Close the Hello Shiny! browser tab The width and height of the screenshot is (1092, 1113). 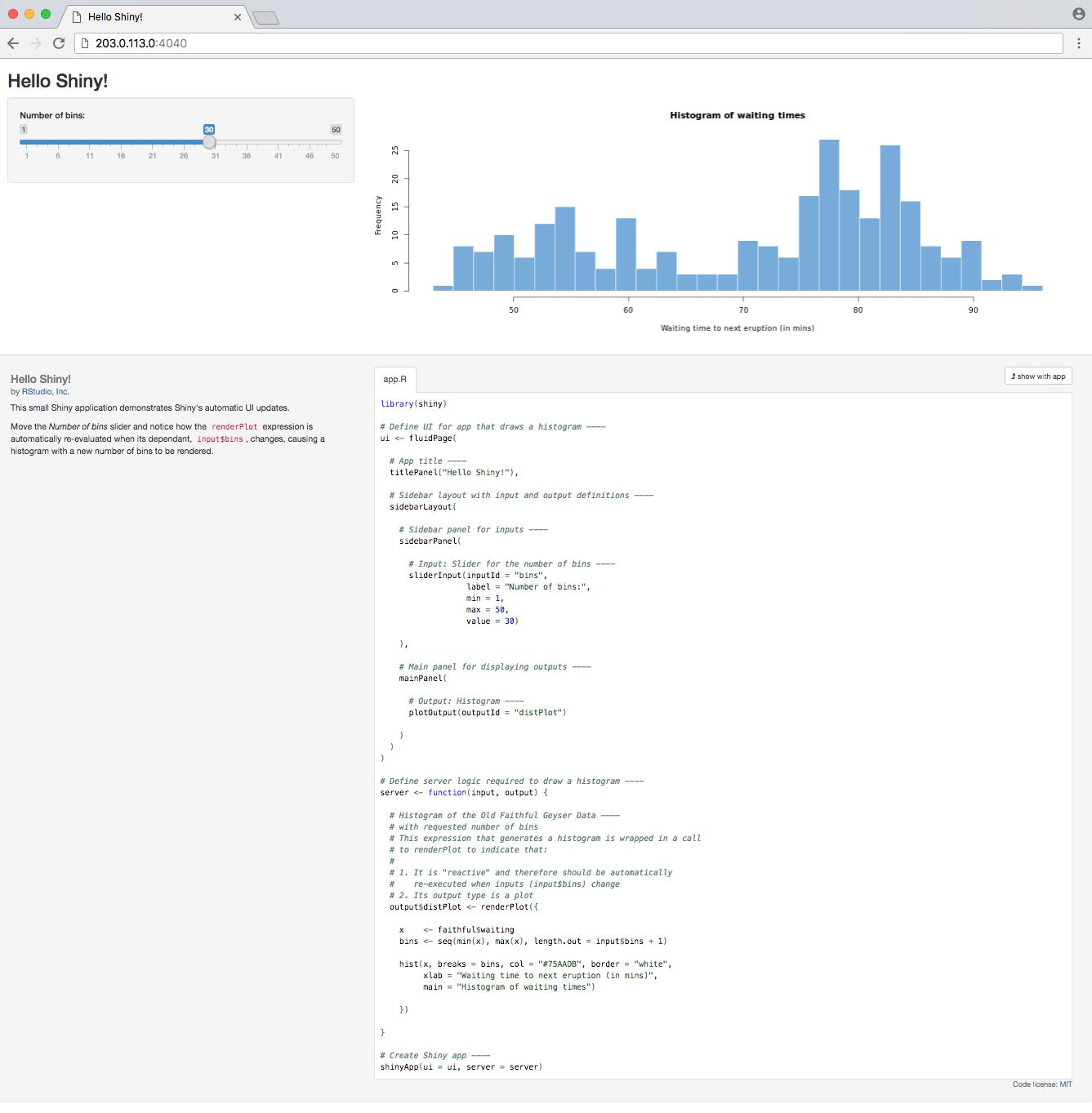click(238, 16)
